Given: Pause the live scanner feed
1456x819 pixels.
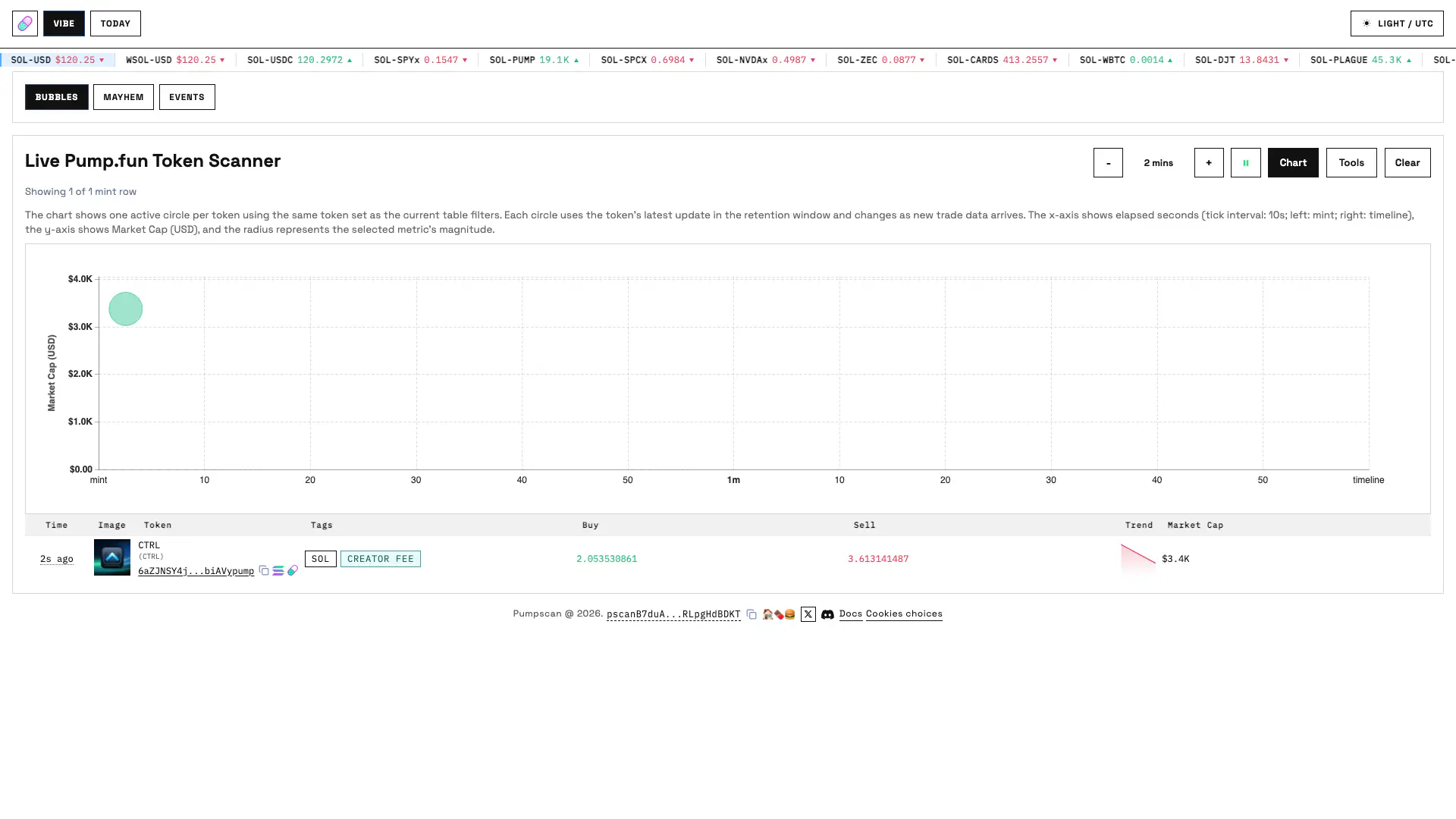Looking at the screenshot, I should (1246, 162).
